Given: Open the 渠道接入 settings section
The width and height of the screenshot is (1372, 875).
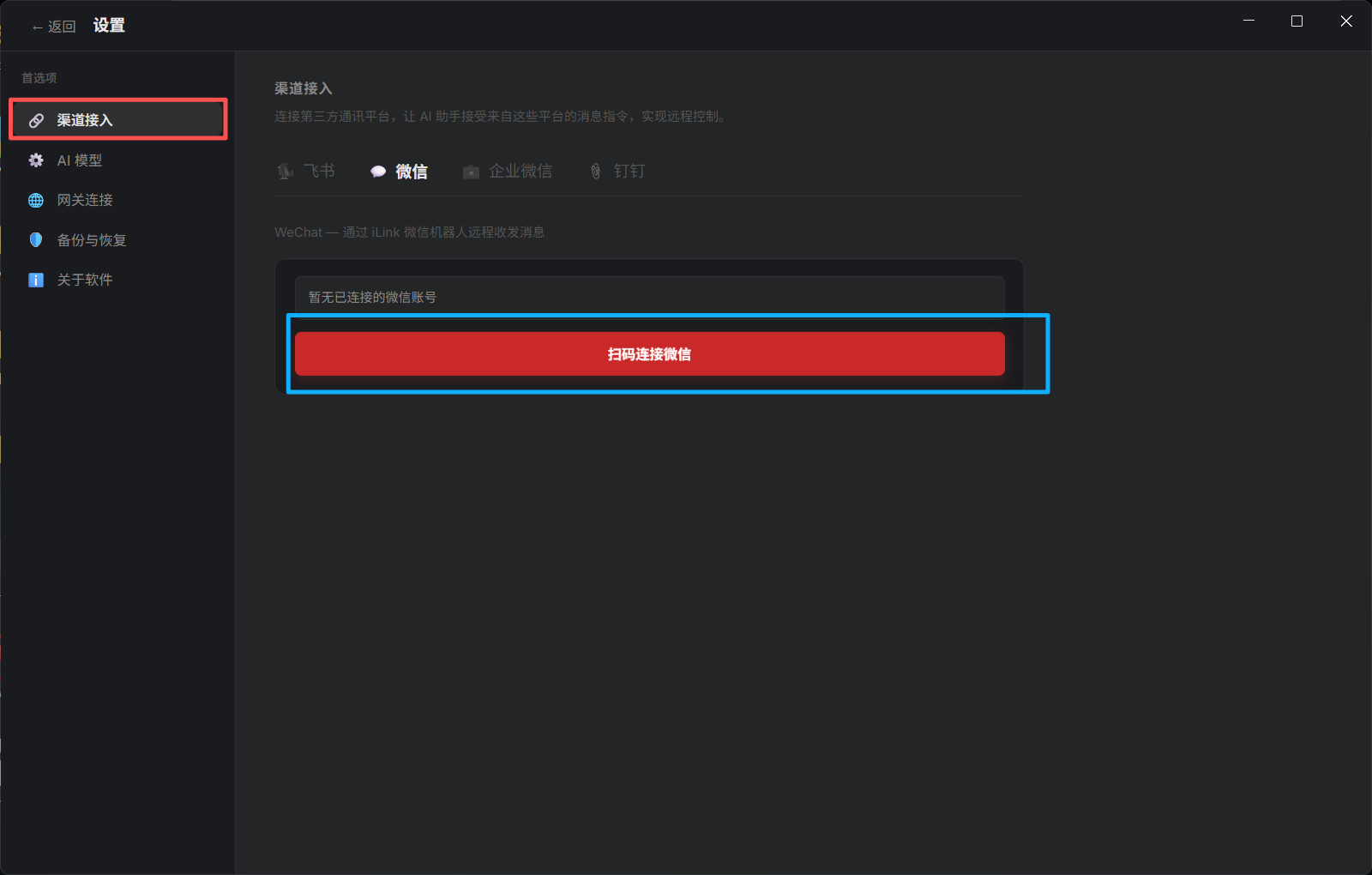Looking at the screenshot, I should pyautogui.click(x=118, y=120).
